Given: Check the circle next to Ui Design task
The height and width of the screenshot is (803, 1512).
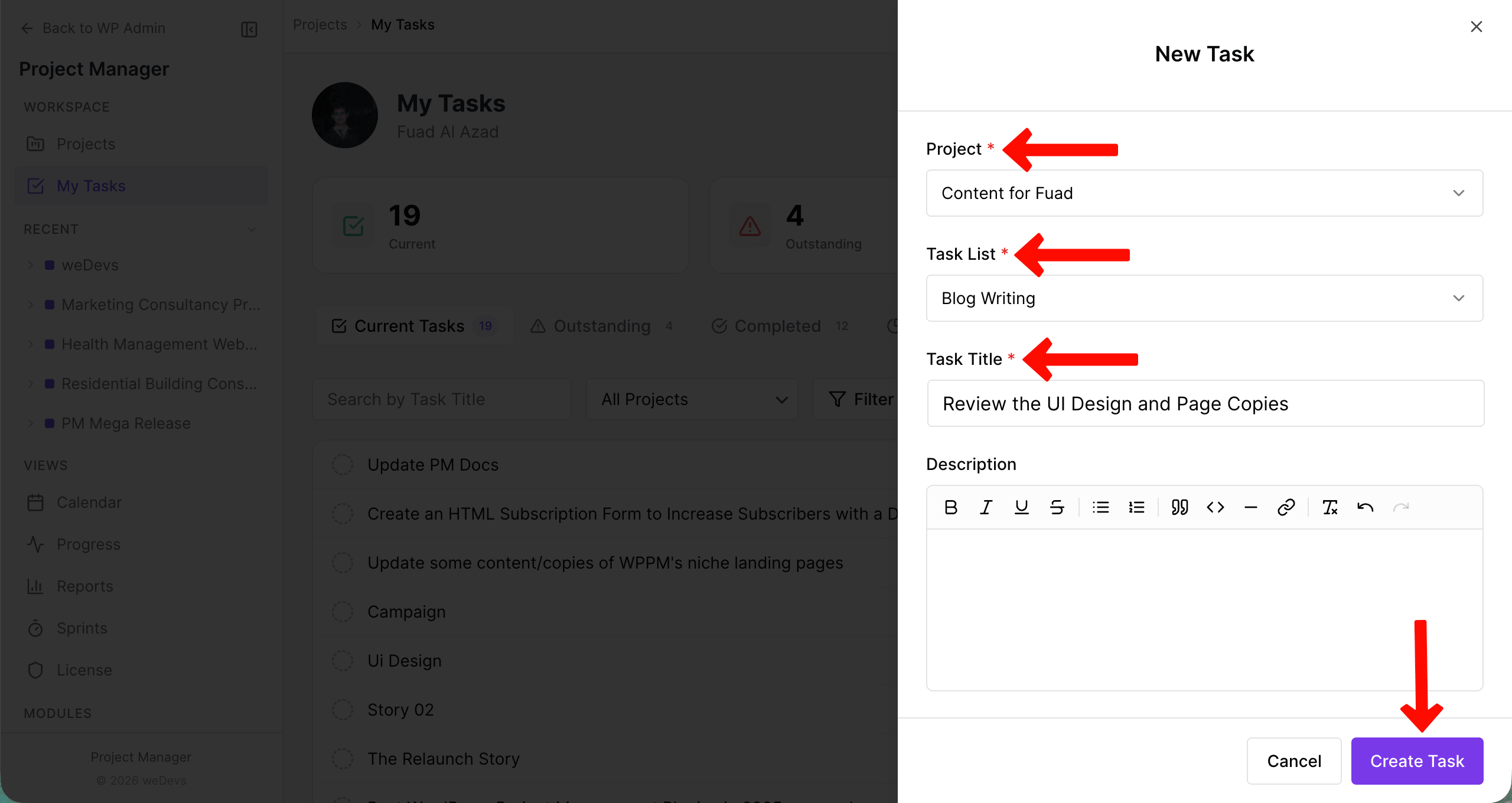Looking at the screenshot, I should pyautogui.click(x=343, y=660).
